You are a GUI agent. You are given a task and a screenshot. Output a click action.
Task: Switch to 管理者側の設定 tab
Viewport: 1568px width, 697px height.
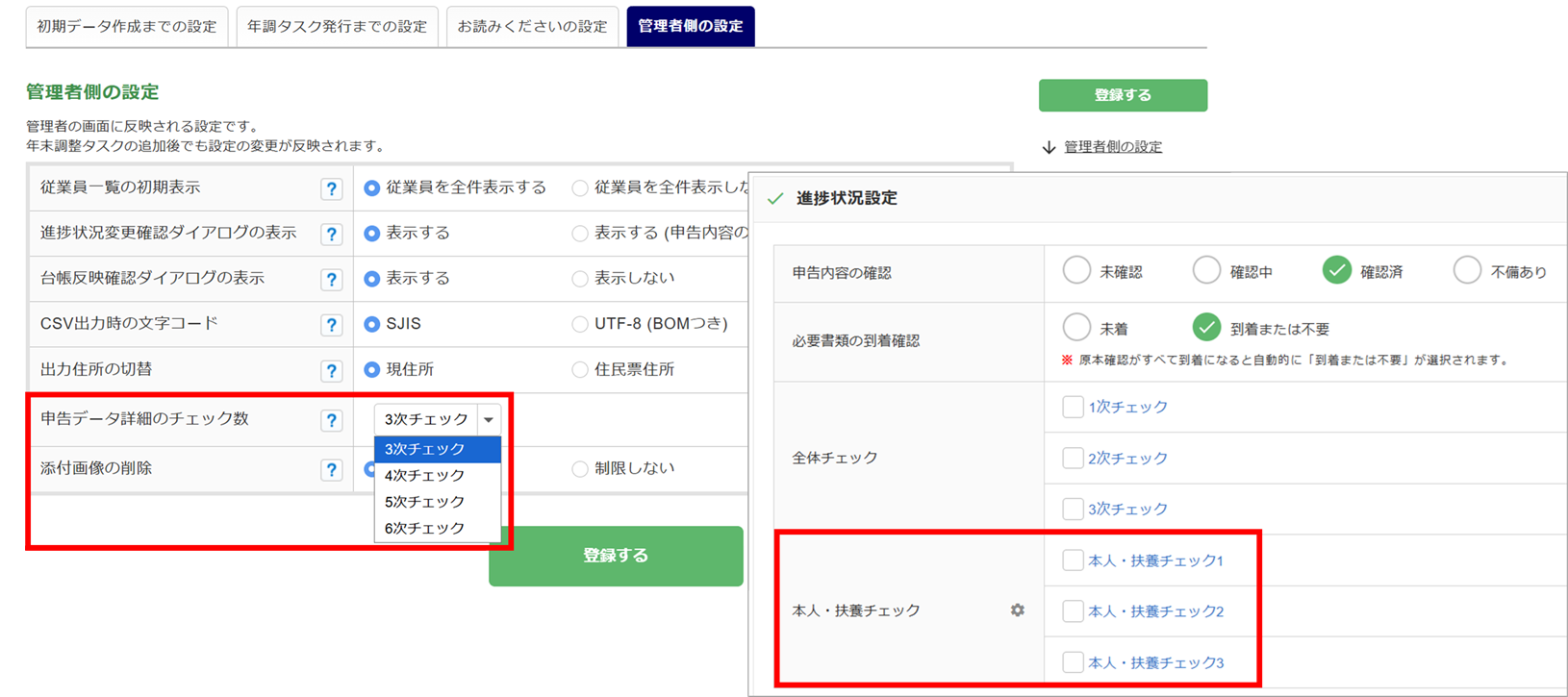point(691,27)
